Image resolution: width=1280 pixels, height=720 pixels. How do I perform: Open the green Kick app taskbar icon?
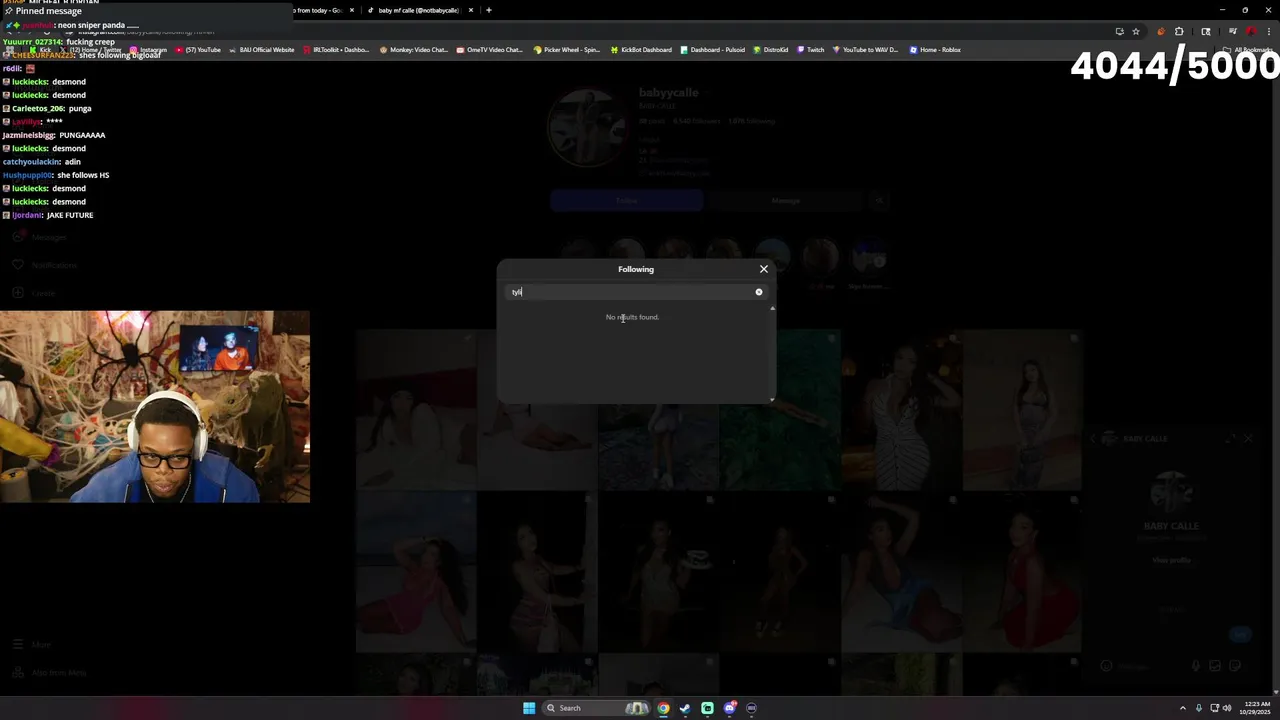(x=708, y=708)
